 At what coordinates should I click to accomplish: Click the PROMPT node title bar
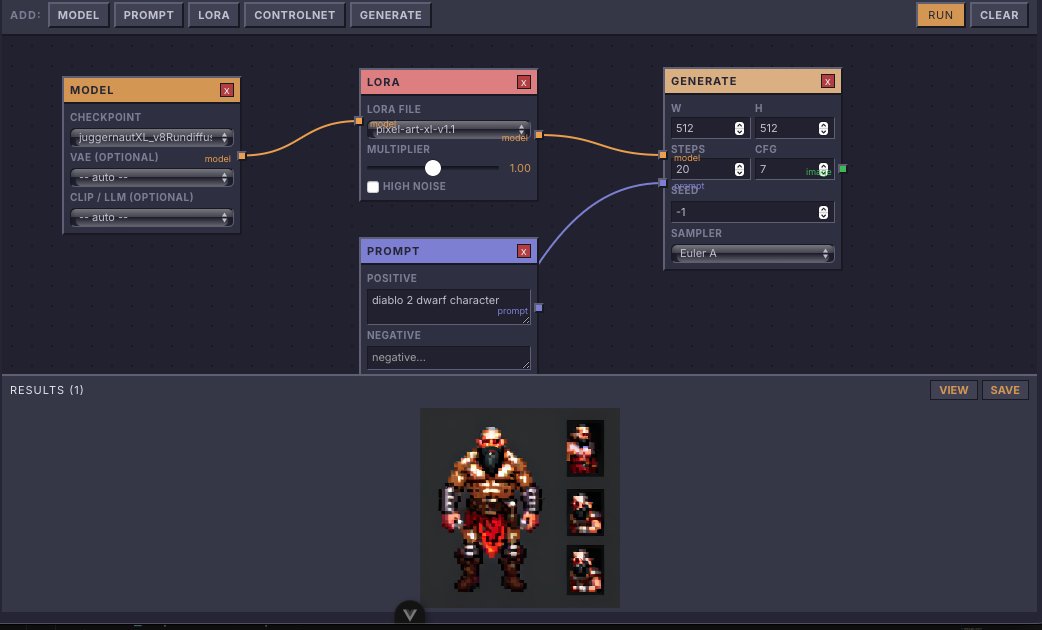449,251
